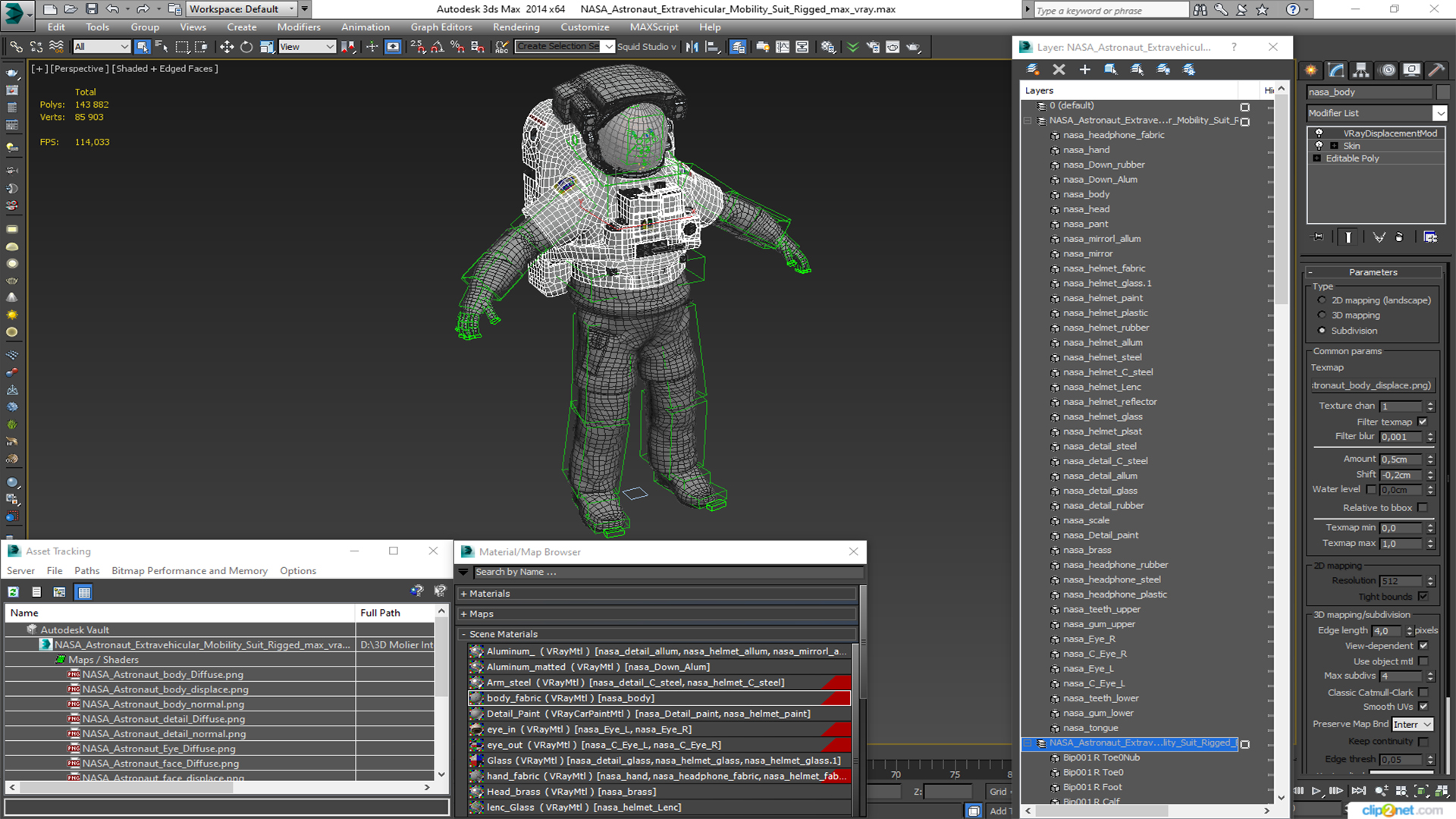The height and width of the screenshot is (819, 1456).
Task: Open the Modifiers menu
Action: 299,27
